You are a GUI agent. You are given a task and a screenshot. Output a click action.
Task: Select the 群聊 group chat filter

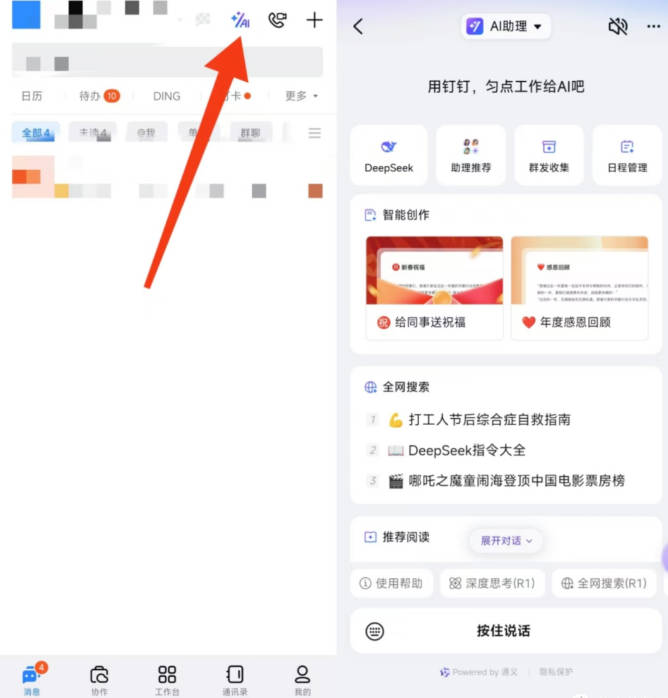251,133
